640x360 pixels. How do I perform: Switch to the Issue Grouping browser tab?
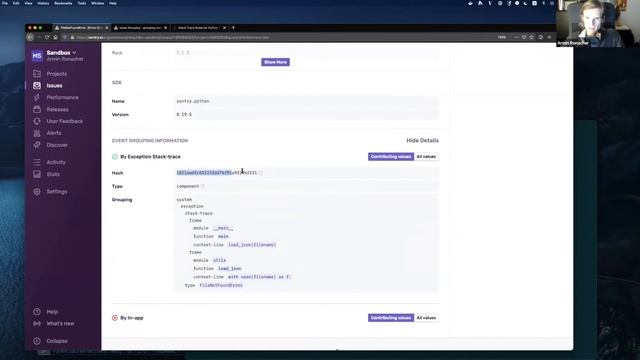click(140, 28)
